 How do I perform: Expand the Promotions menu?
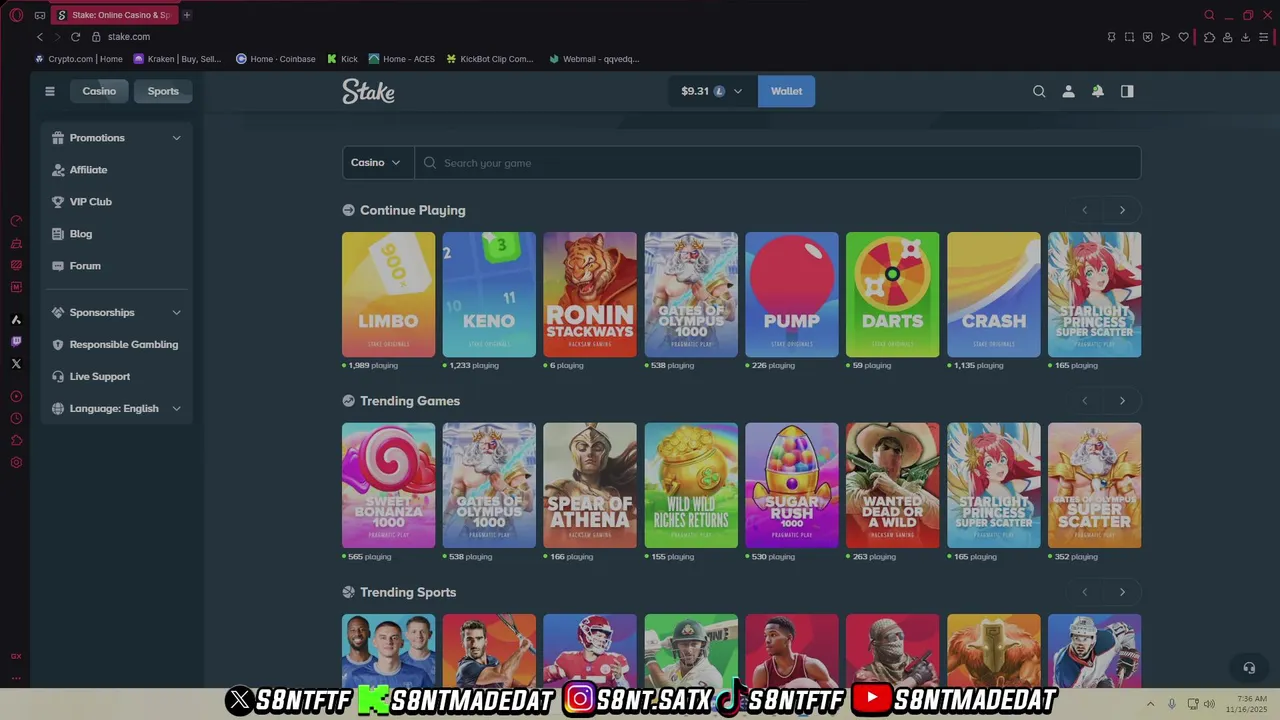[x=117, y=138]
